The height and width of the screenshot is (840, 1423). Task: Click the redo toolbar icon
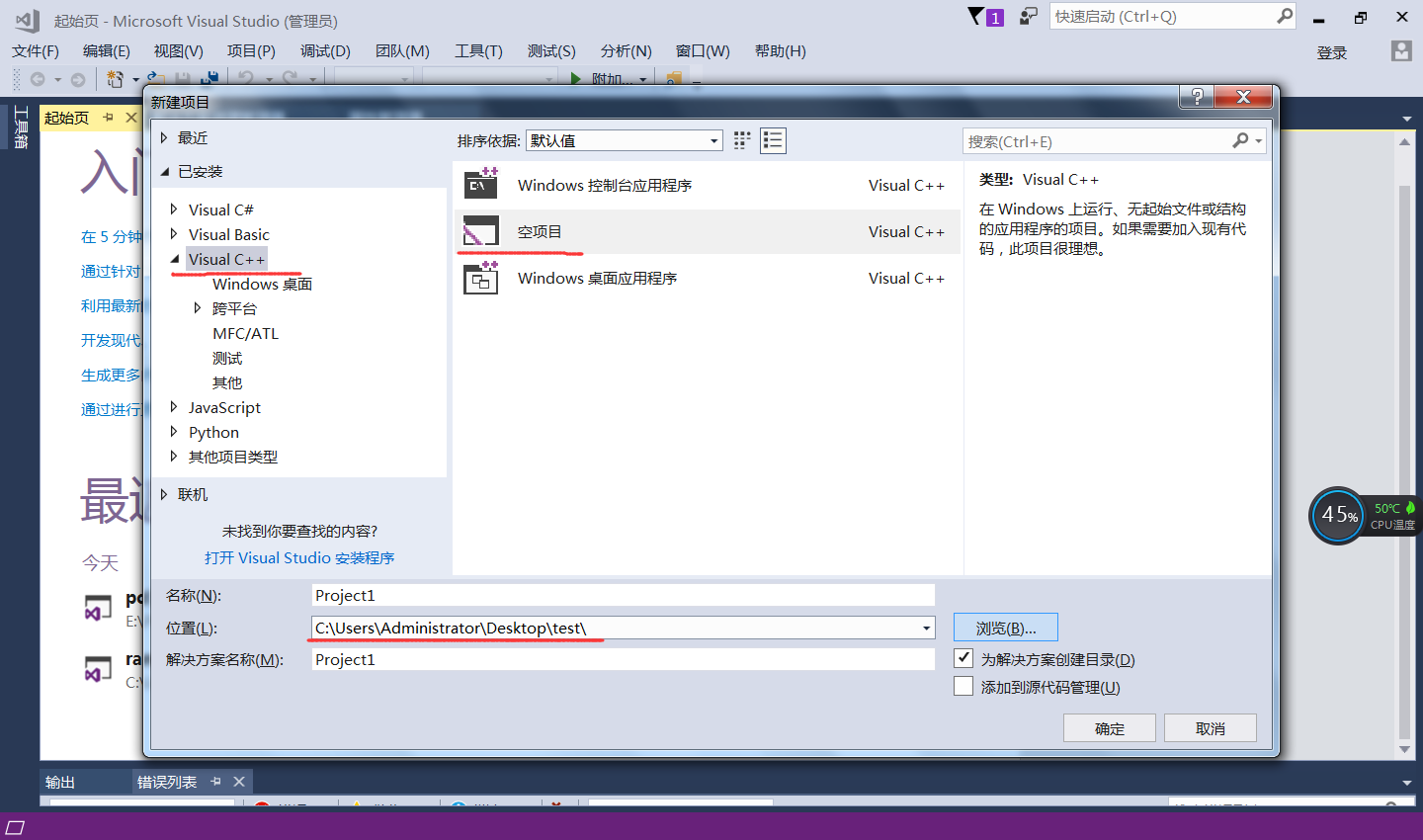coord(290,79)
